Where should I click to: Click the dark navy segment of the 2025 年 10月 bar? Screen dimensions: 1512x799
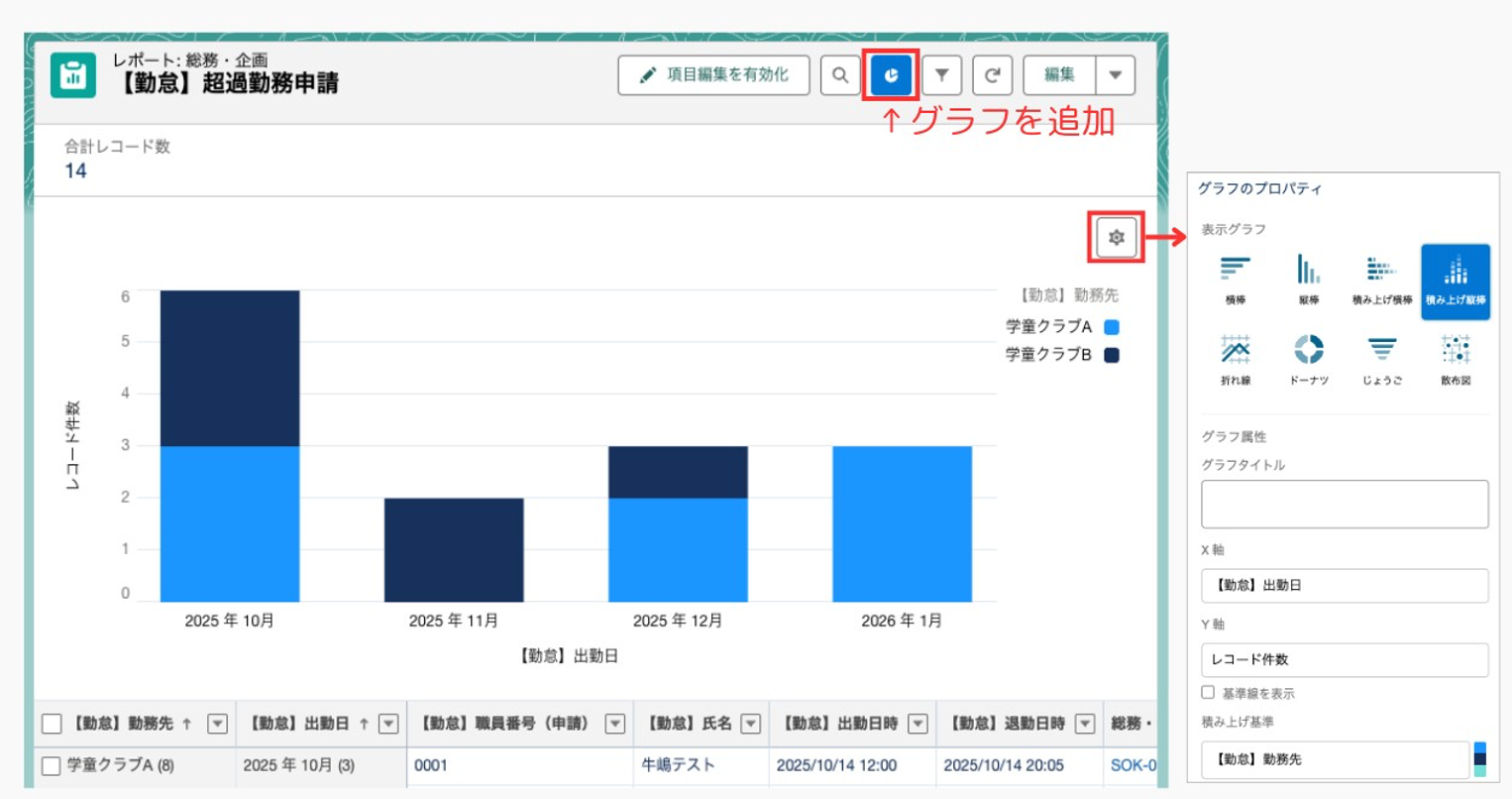230,368
